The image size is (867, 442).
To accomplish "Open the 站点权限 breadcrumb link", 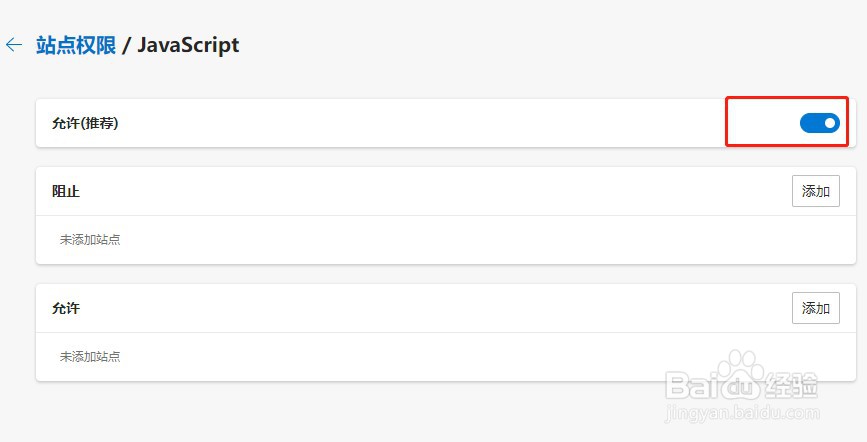I will point(76,45).
